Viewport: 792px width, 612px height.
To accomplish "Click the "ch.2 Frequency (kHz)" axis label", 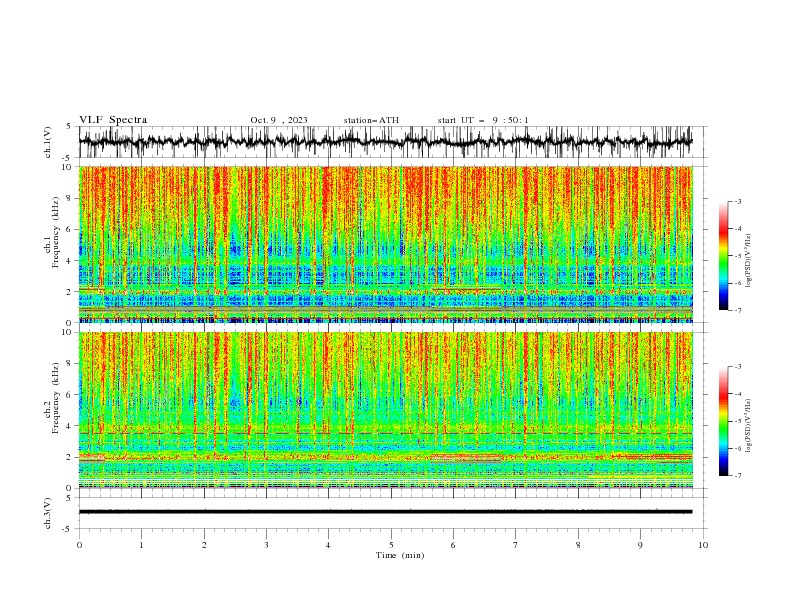I will [53, 398].
